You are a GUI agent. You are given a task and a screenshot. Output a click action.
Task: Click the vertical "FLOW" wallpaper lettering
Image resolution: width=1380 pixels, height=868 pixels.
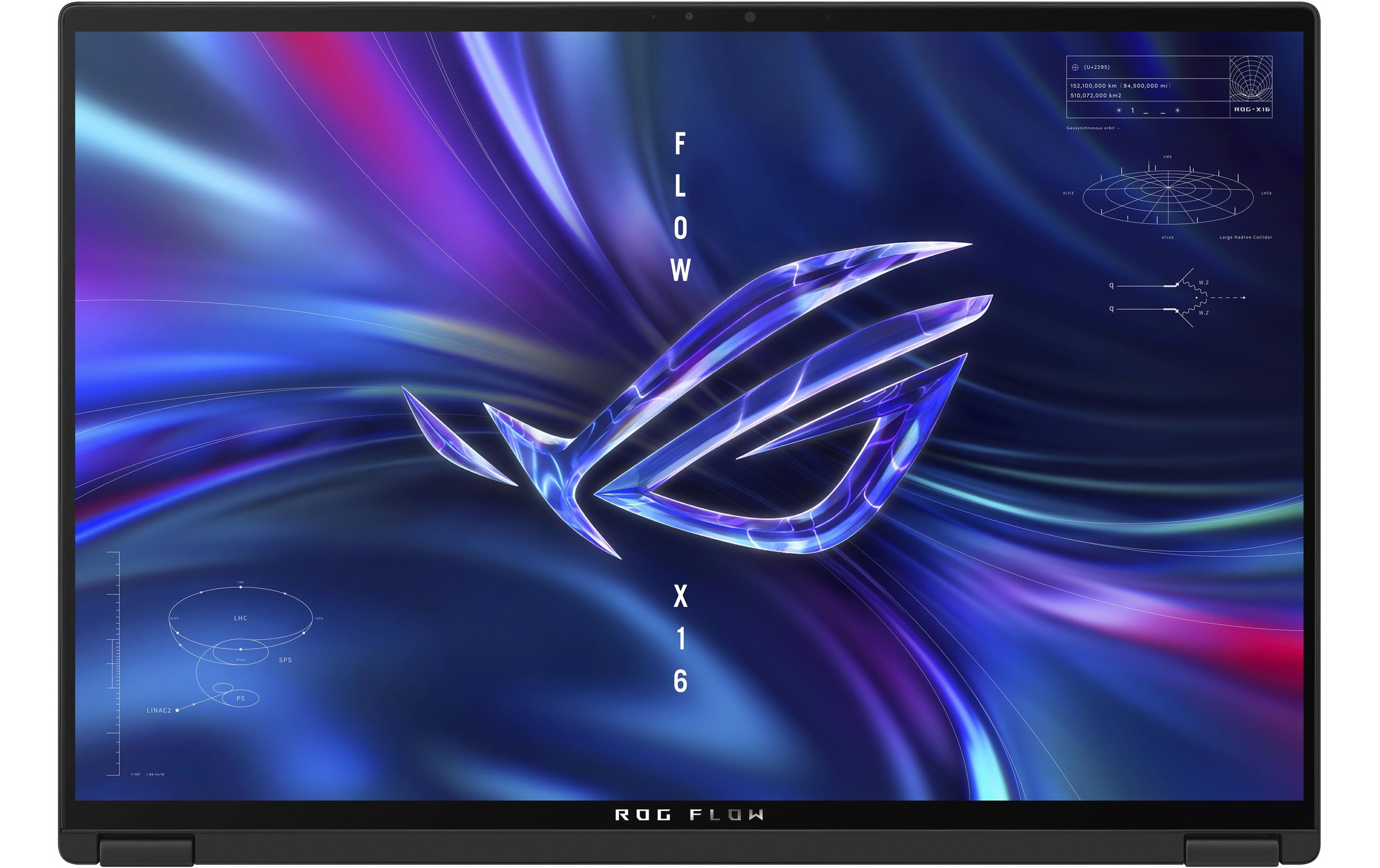point(680,207)
